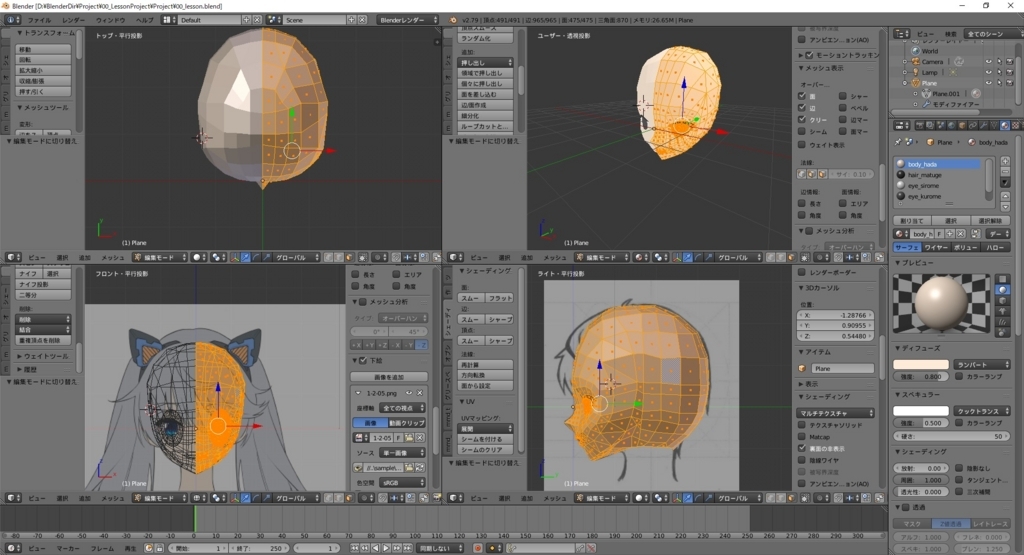Click the 割り当て assign material button
The image size is (1024, 555).
[911, 221]
